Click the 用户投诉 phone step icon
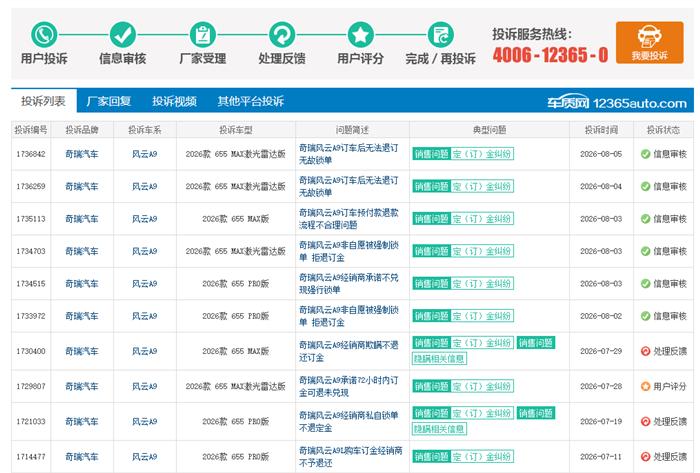This screenshot has height=473, width=700. point(44,35)
